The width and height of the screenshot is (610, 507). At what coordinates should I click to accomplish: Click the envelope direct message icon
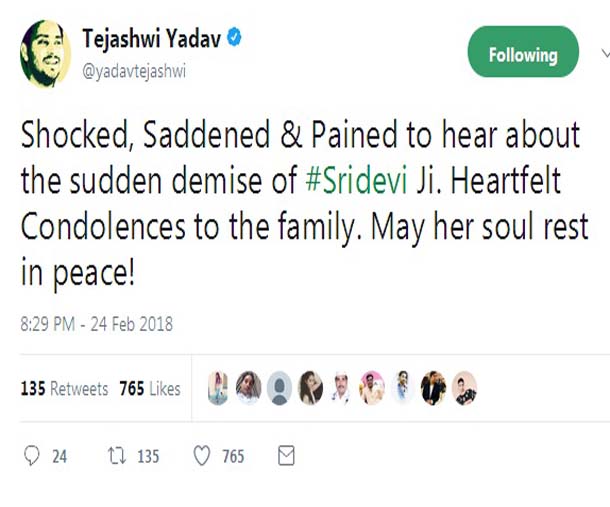tap(286, 456)
